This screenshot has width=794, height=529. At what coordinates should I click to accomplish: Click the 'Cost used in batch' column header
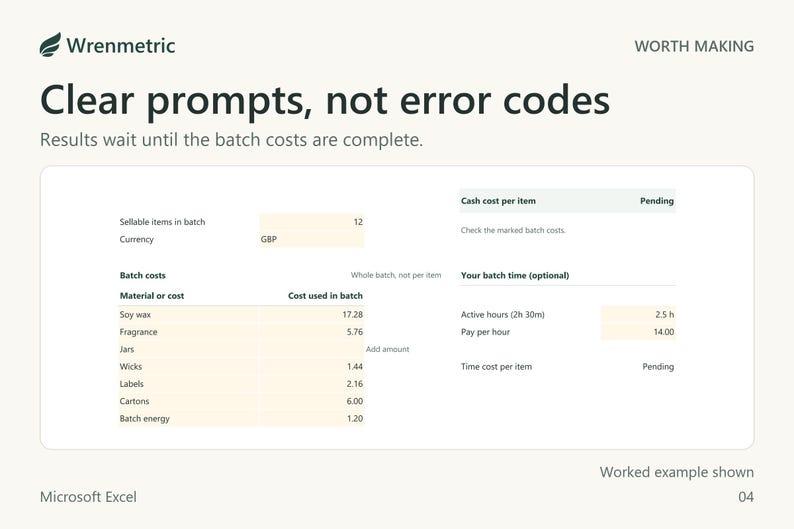coord(325,296)
